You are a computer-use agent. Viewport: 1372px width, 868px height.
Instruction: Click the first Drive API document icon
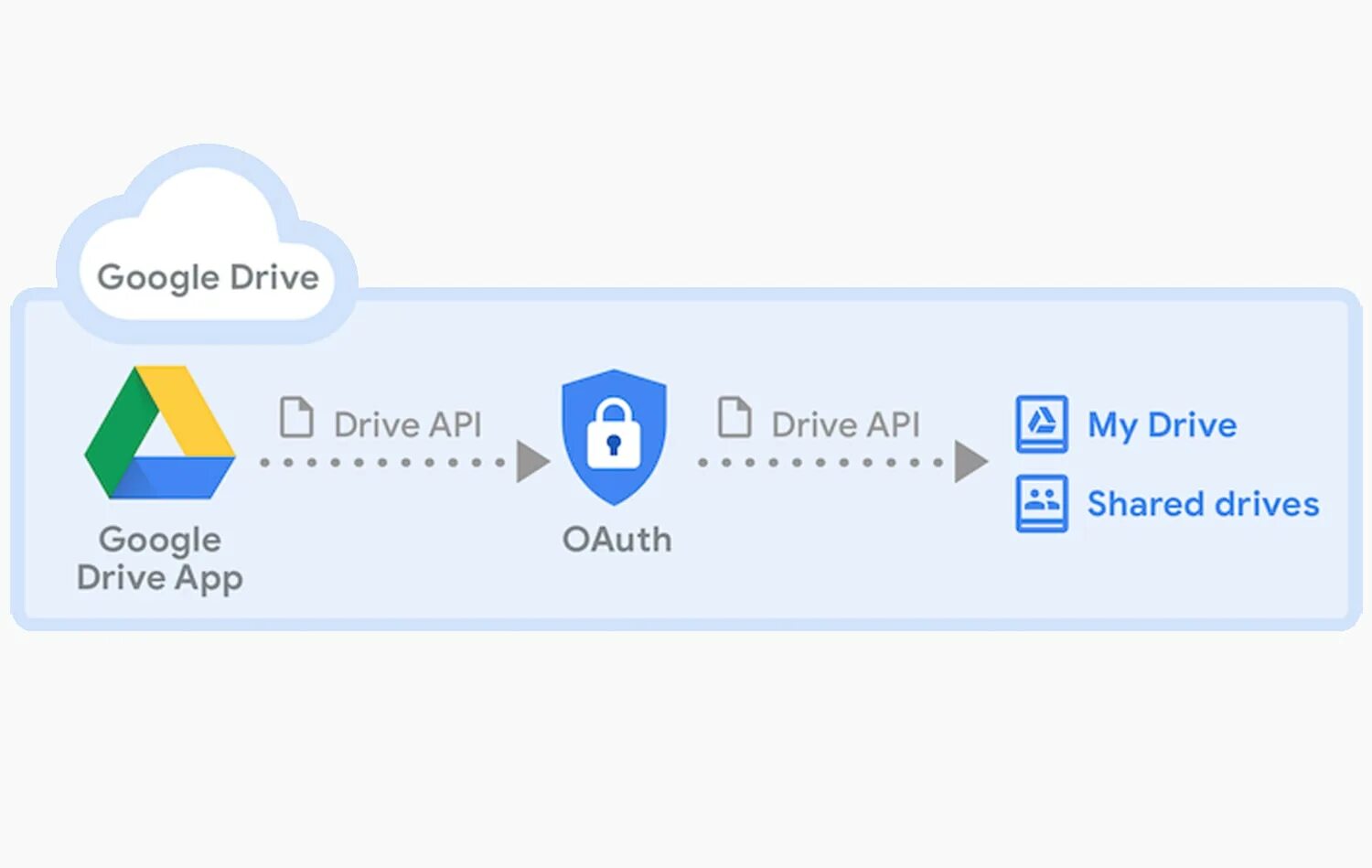click(x=296, y=417)
